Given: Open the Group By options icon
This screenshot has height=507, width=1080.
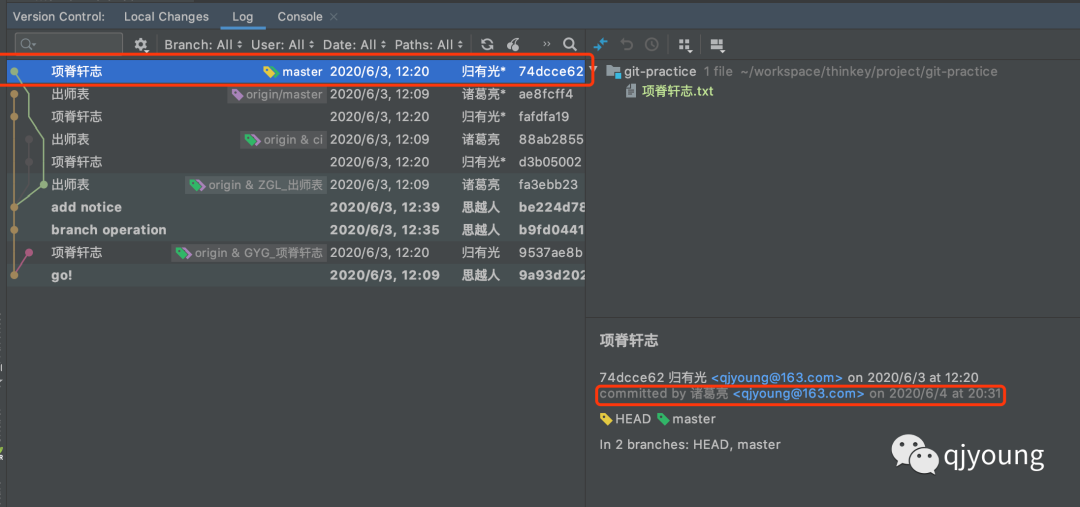Looking at the screenshot, I should click(685, 45).
